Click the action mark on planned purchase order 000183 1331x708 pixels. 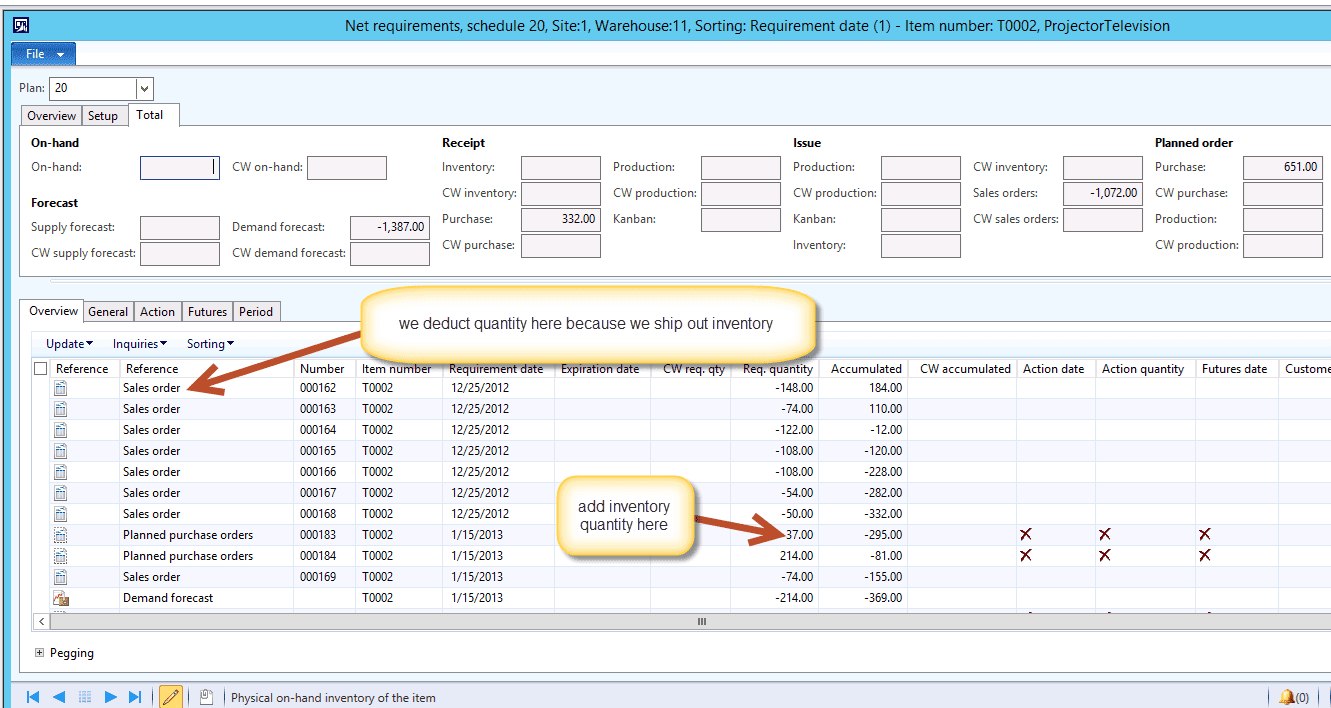pos(1025,534)
